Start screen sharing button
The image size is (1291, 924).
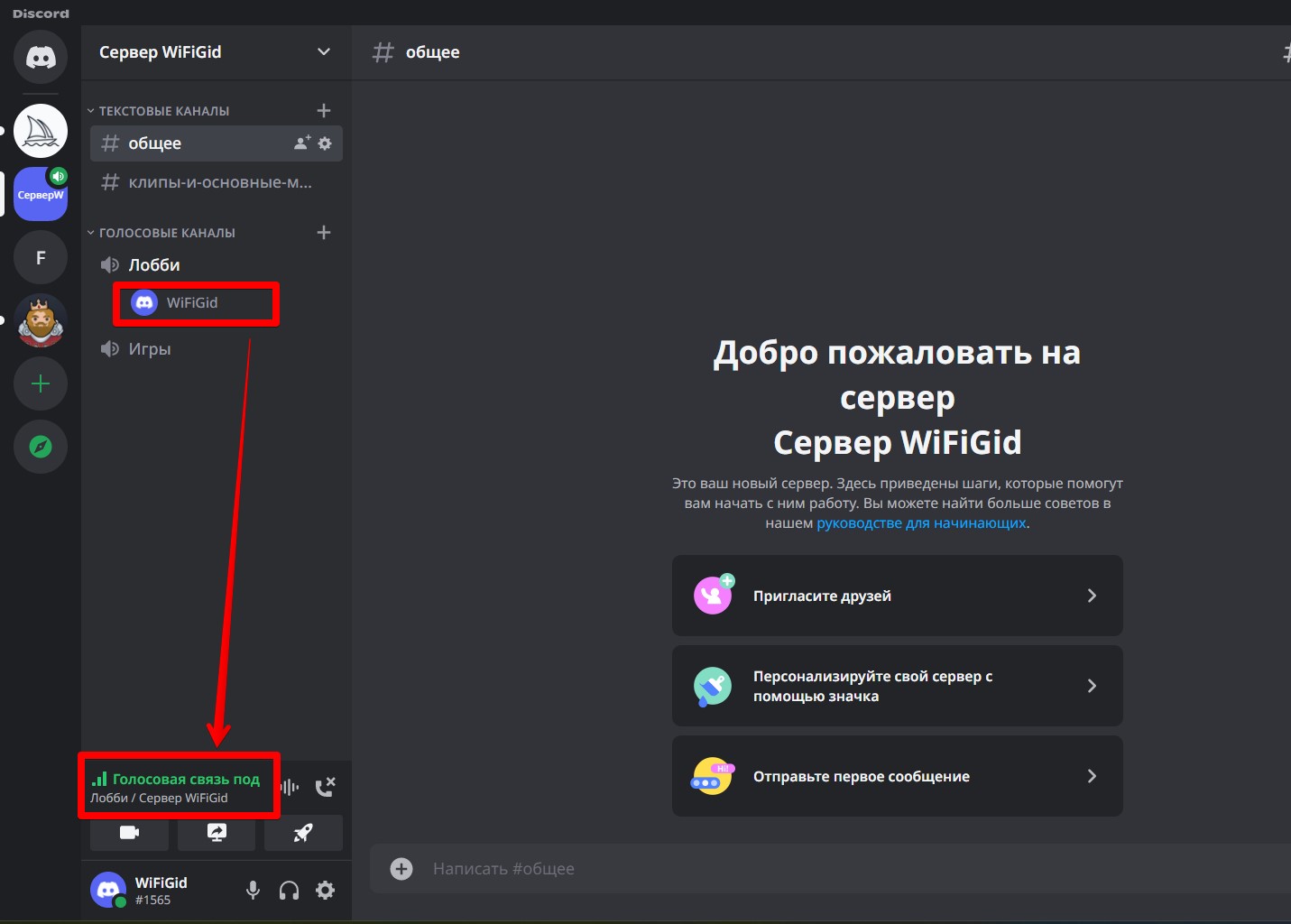pos(217,832)
